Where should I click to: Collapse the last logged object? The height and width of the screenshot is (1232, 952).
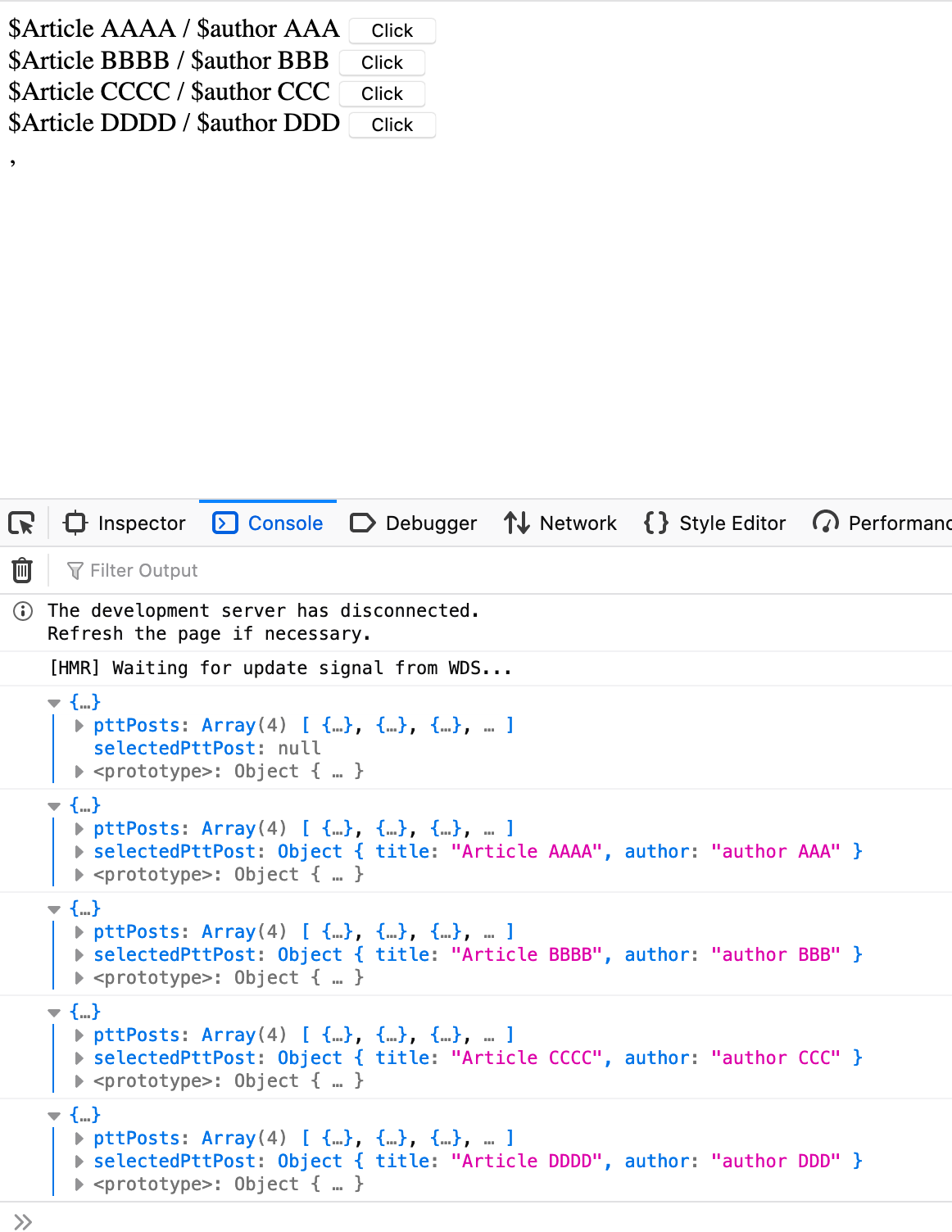click(x=55, y=1116)
